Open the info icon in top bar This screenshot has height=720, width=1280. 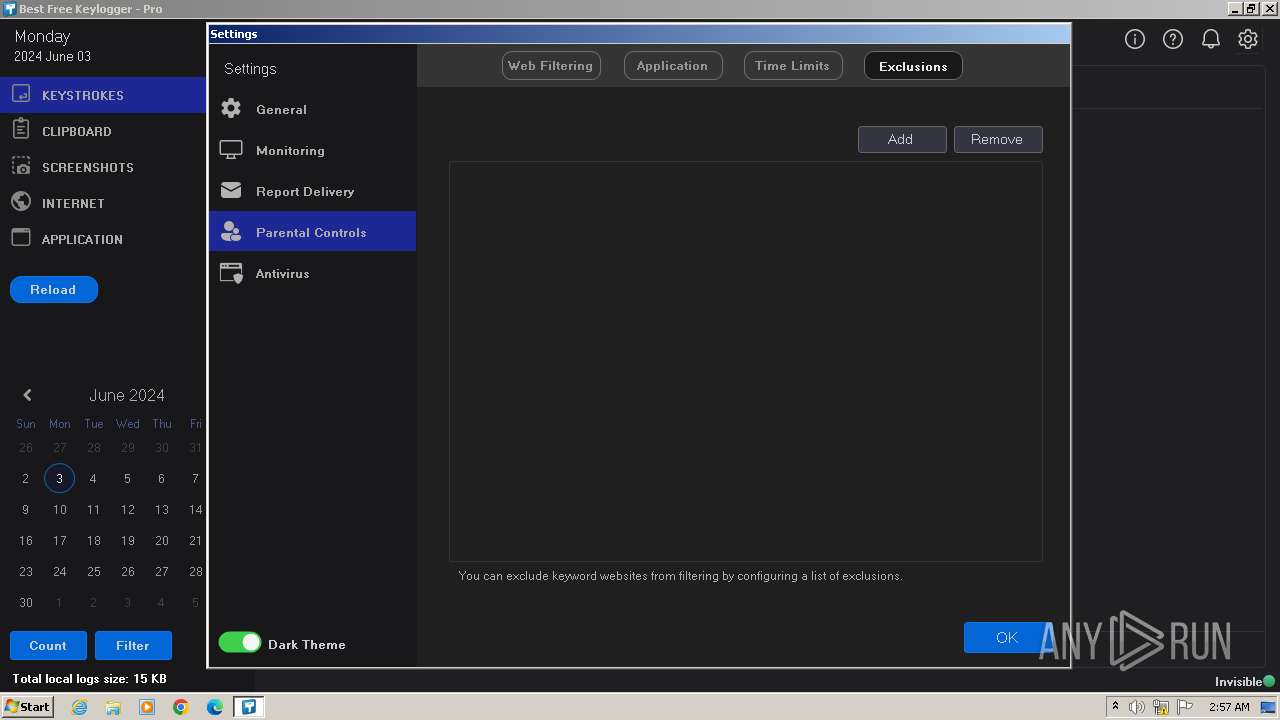coord(1135,39)
